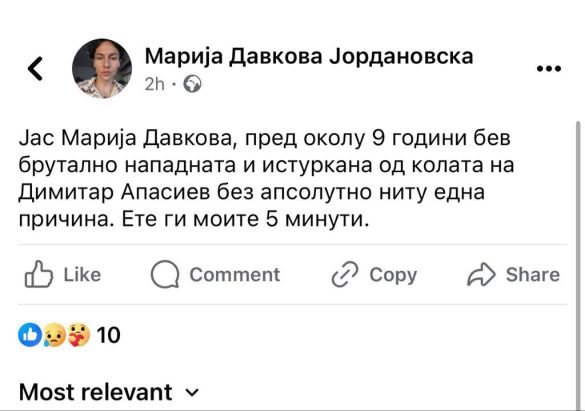
Task: Tap the thumbs-up Like icon
Action: tap(38, 274)
